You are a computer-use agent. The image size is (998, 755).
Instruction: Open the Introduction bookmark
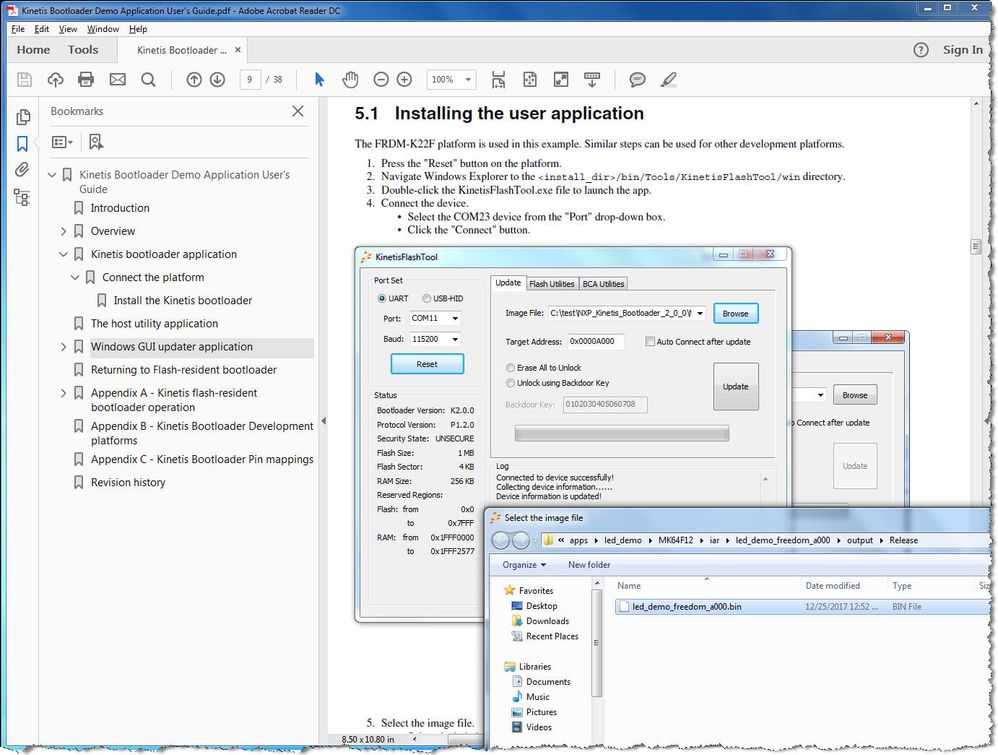coord(120,208)
